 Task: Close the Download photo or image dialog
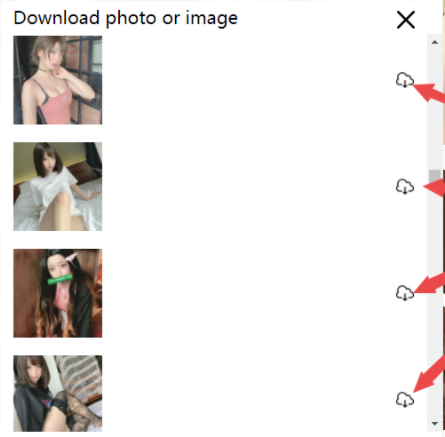[x=406, y=20]
